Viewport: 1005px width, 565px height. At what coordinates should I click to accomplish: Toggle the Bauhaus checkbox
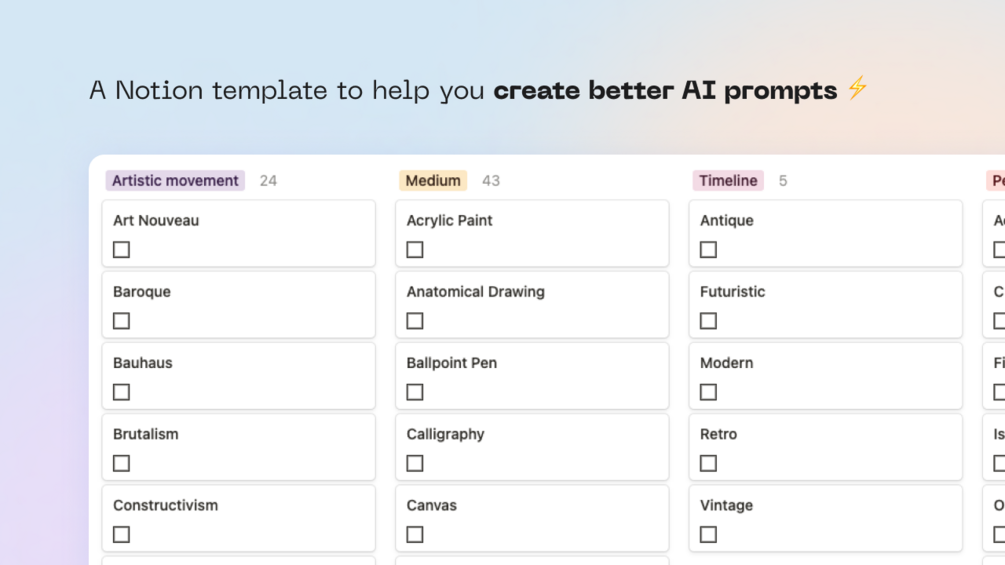click(x=122, y=392)
